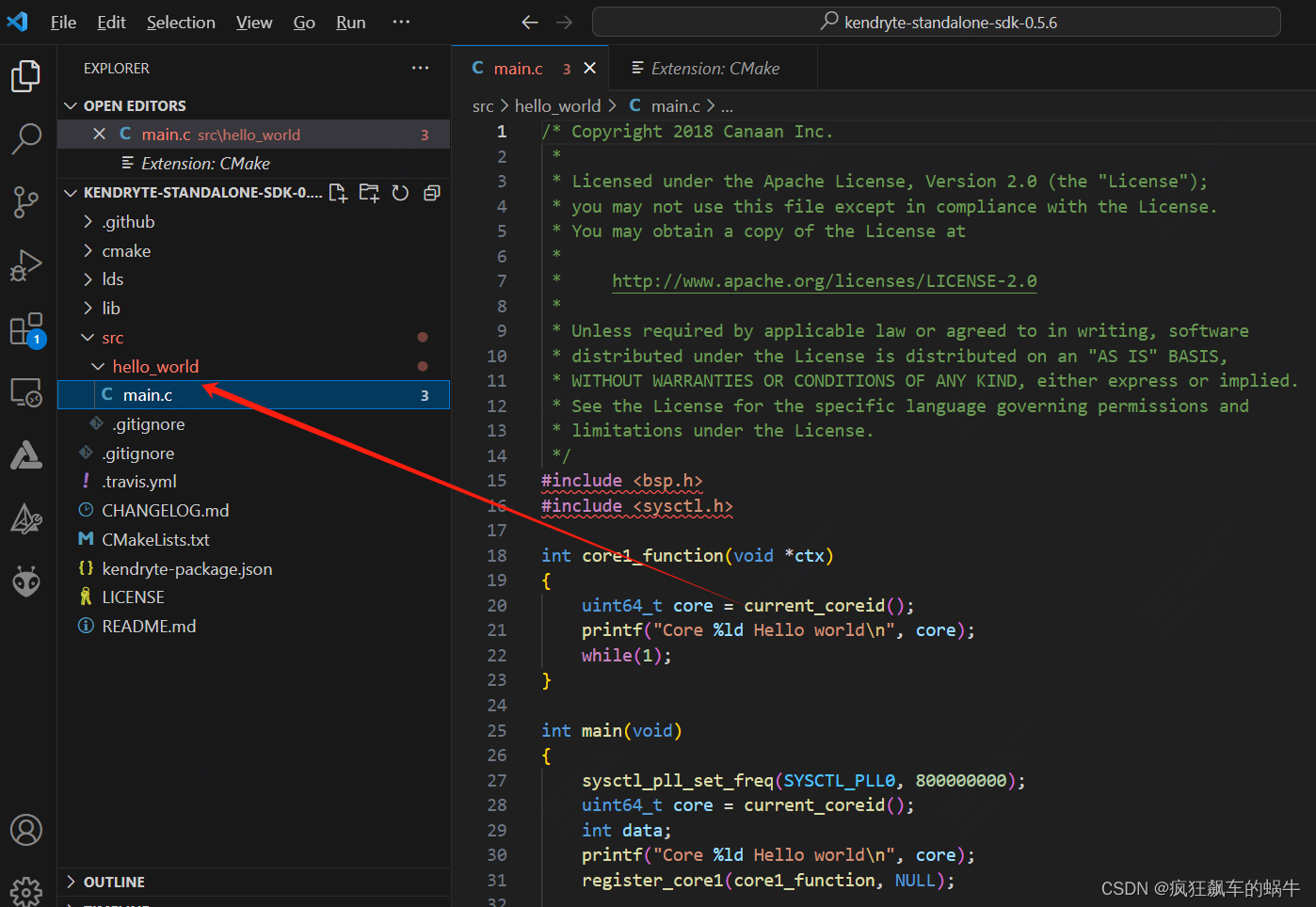Open the Apache LICENSE-2.0 link
The image size is (1316, 907).
[825, 281]
